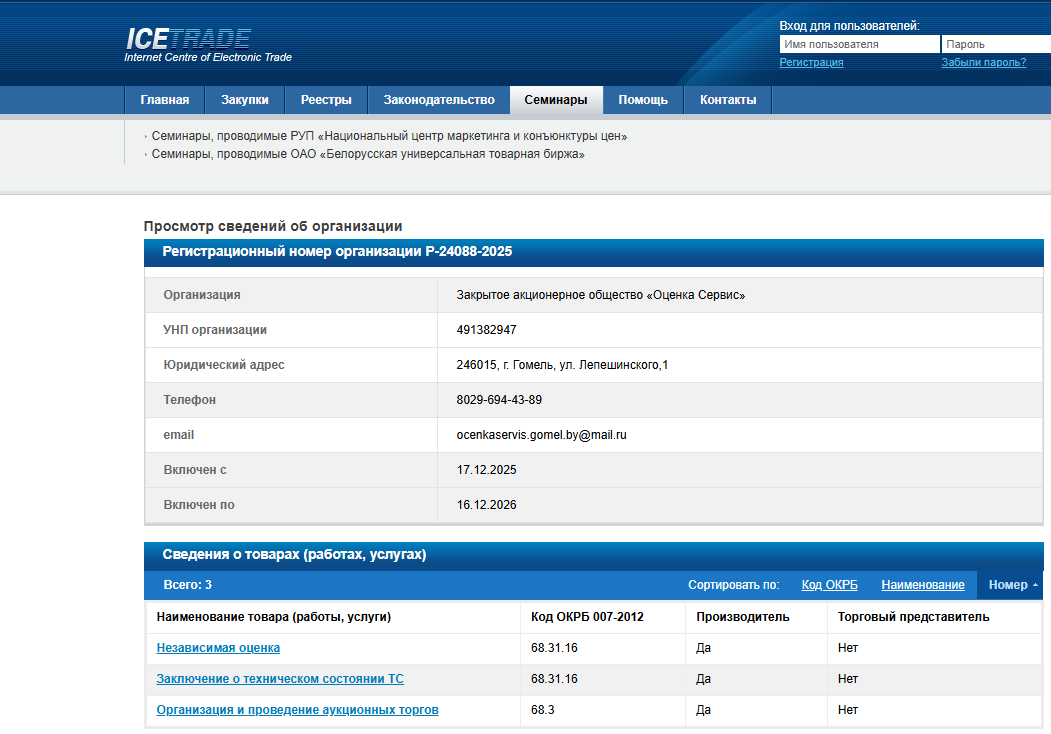Go to the Реестры menu tab
The image size is (1051, 734).
[326, 100]
